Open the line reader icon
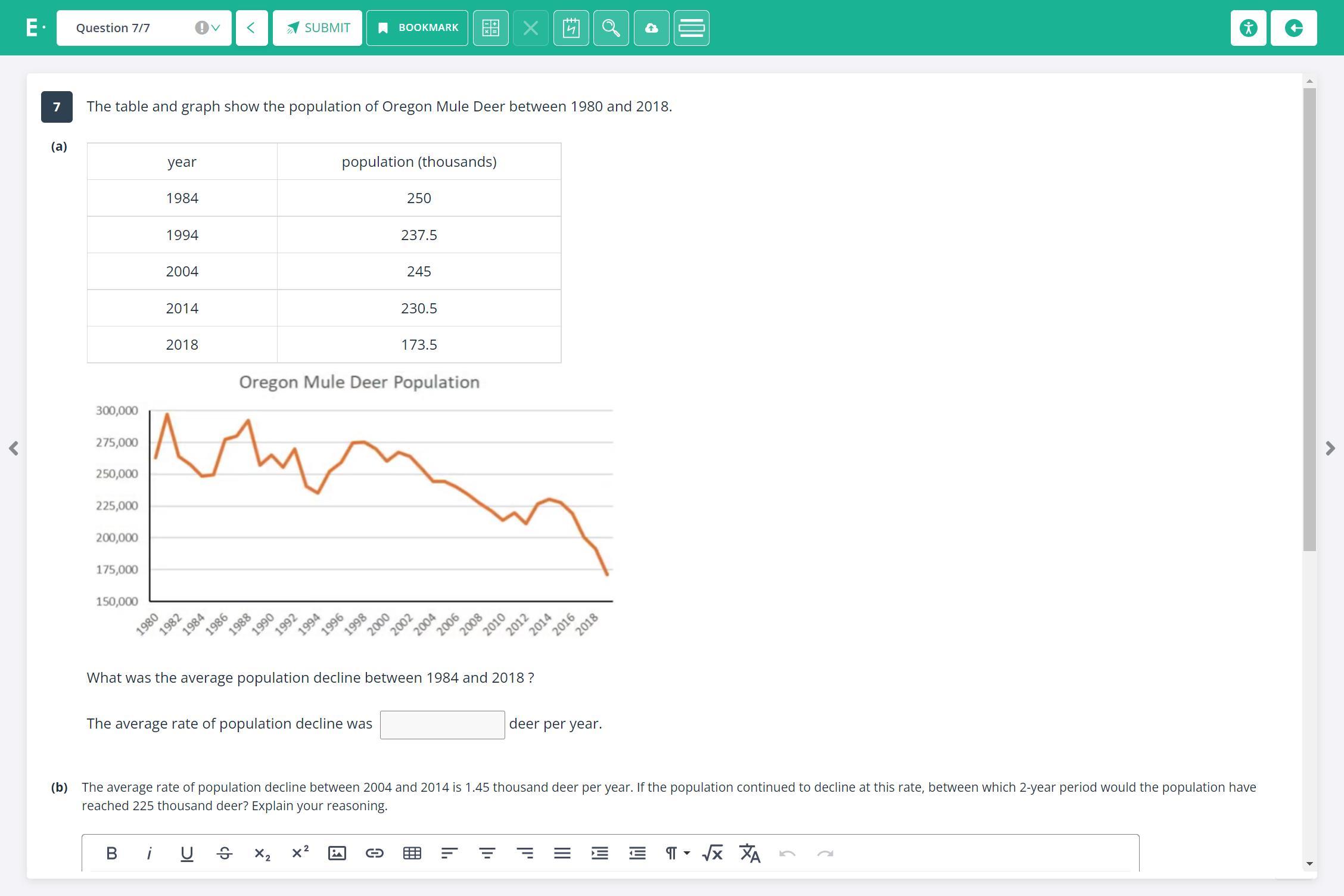The height and width of the screenshot is (896, 1344). [691, 28]
